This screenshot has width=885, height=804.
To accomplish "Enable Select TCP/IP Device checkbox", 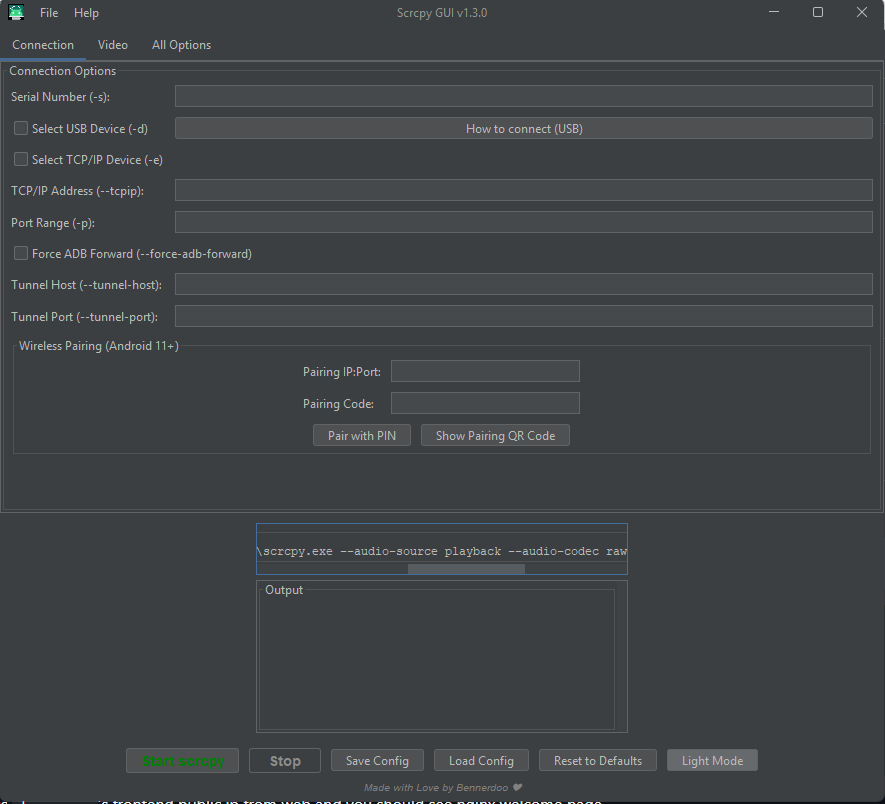I will click(x=21, y=159).
